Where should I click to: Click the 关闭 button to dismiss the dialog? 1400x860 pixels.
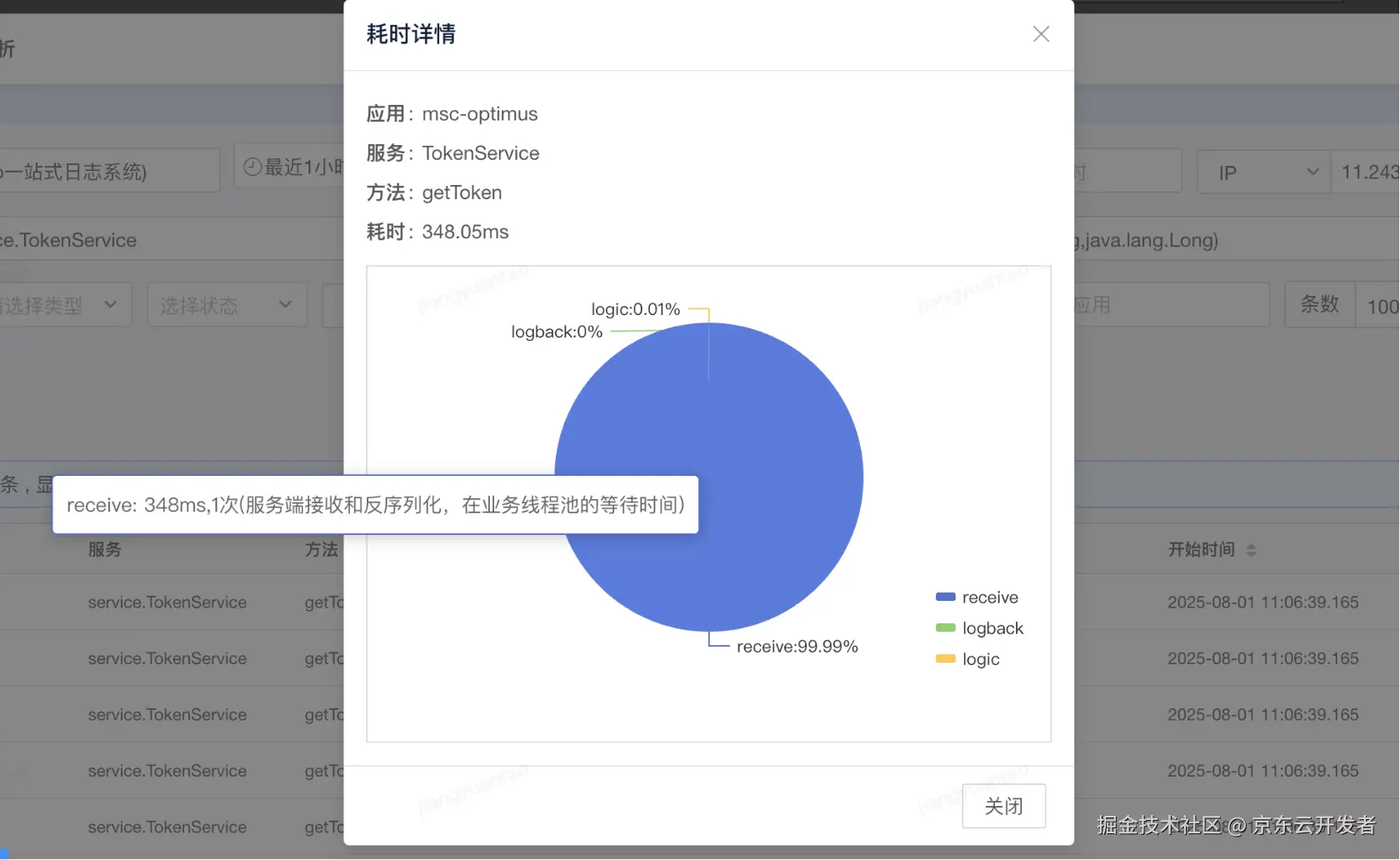[x=1003, y=806]
